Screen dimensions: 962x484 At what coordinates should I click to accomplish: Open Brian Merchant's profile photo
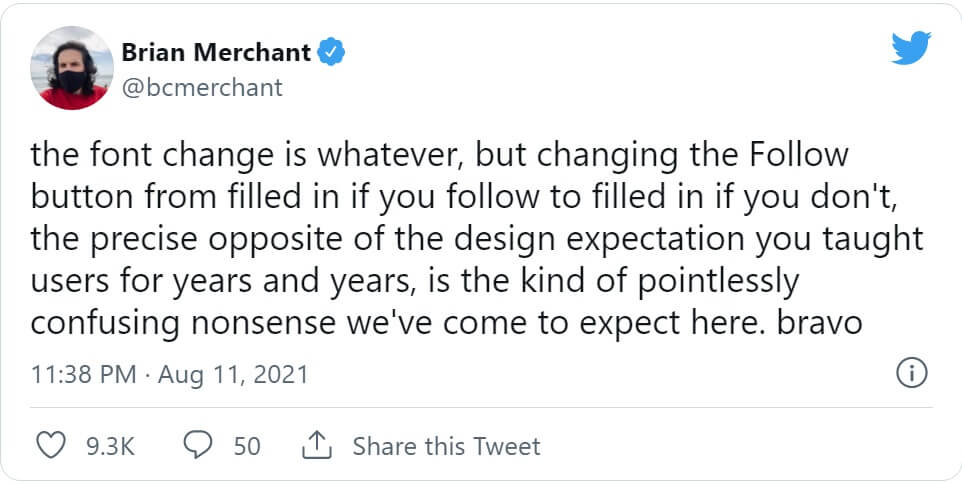tap(73, 68)
